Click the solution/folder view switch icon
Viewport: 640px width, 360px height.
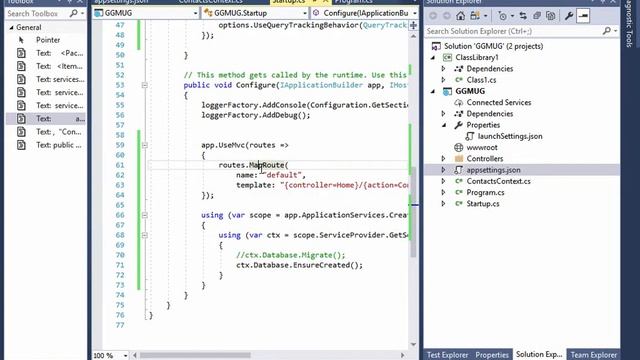point(475,16)
